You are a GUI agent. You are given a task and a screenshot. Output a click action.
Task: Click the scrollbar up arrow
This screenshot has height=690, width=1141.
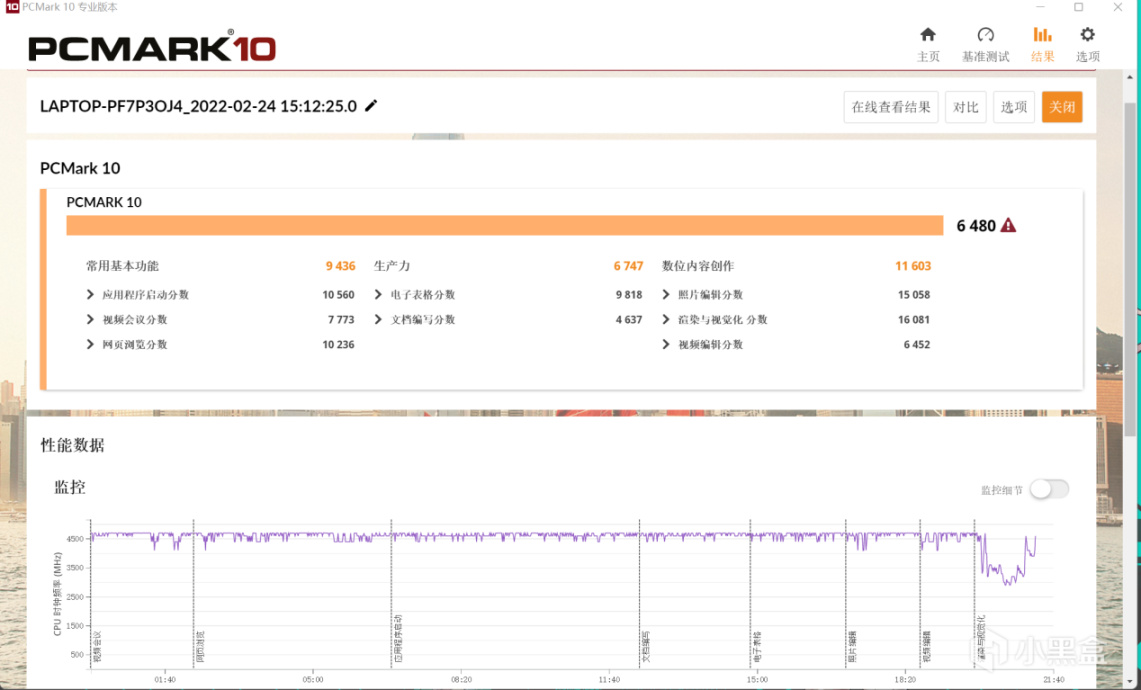[1129, 76]
